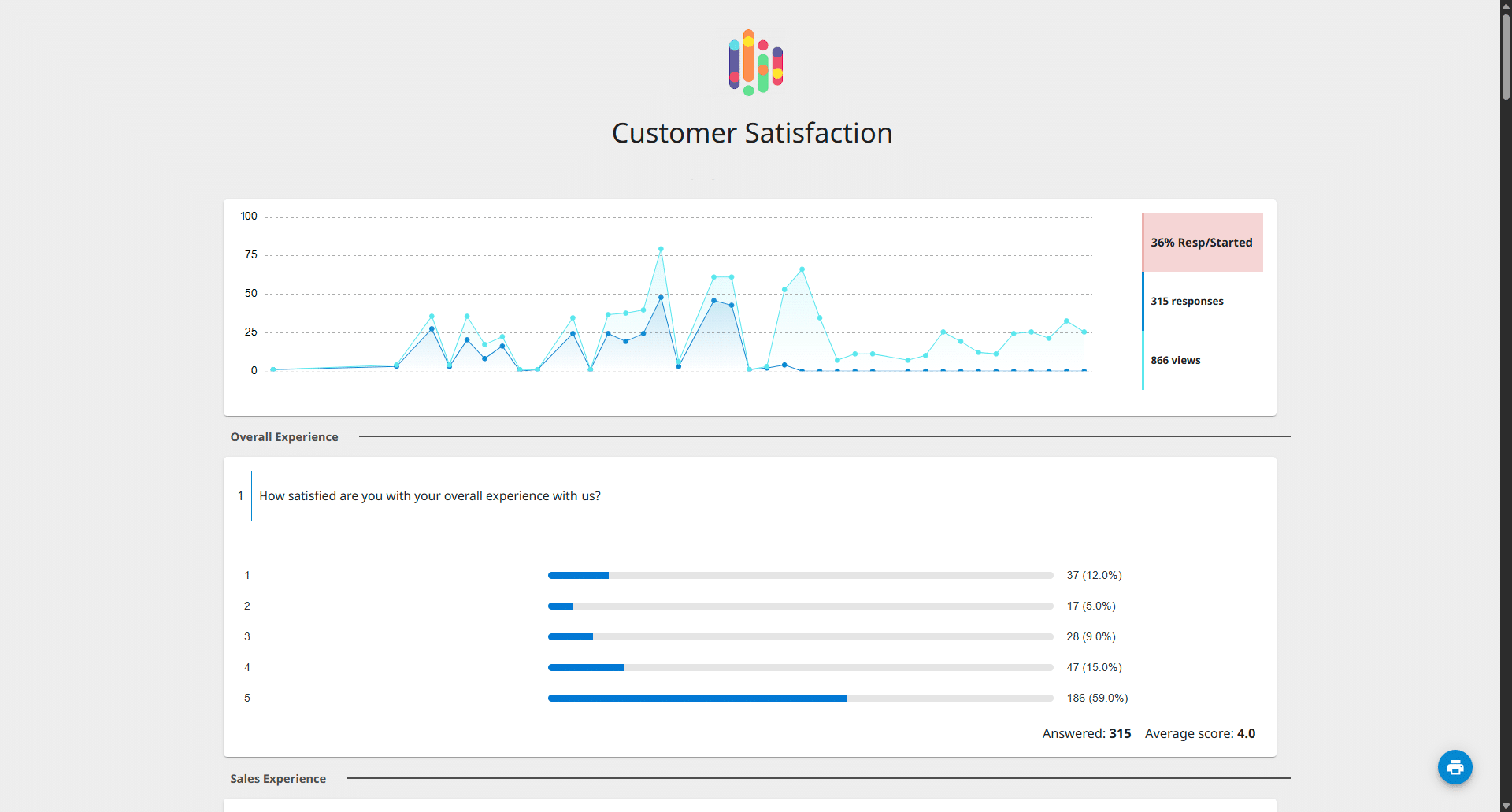The width and height of the screenshot is (1512, 812).
Task: Click the blue print button
Action: pyautogui.click(x=1455, y=767)
